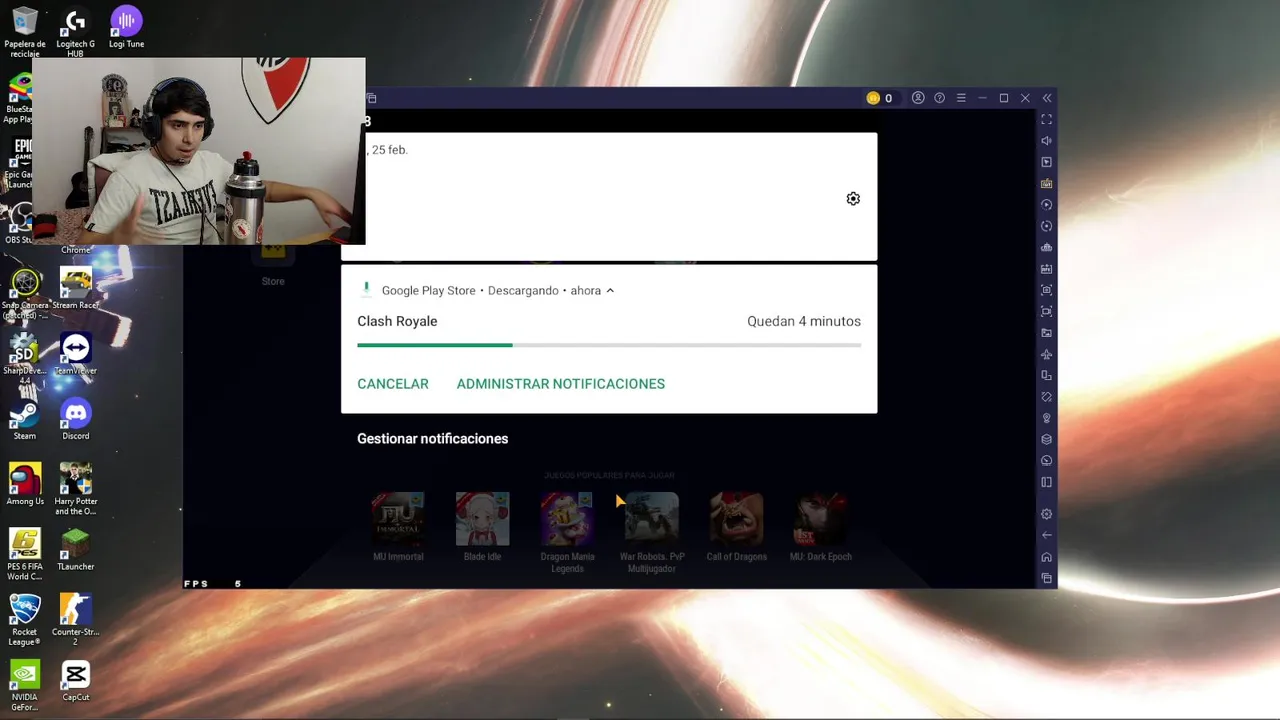Image resolution: width=1280 pixels, height=720 pixels.
Task: Click ADMINISTRAR NOTIFICACIONES button
Action: pyautogui.click(x=561, y=384)
